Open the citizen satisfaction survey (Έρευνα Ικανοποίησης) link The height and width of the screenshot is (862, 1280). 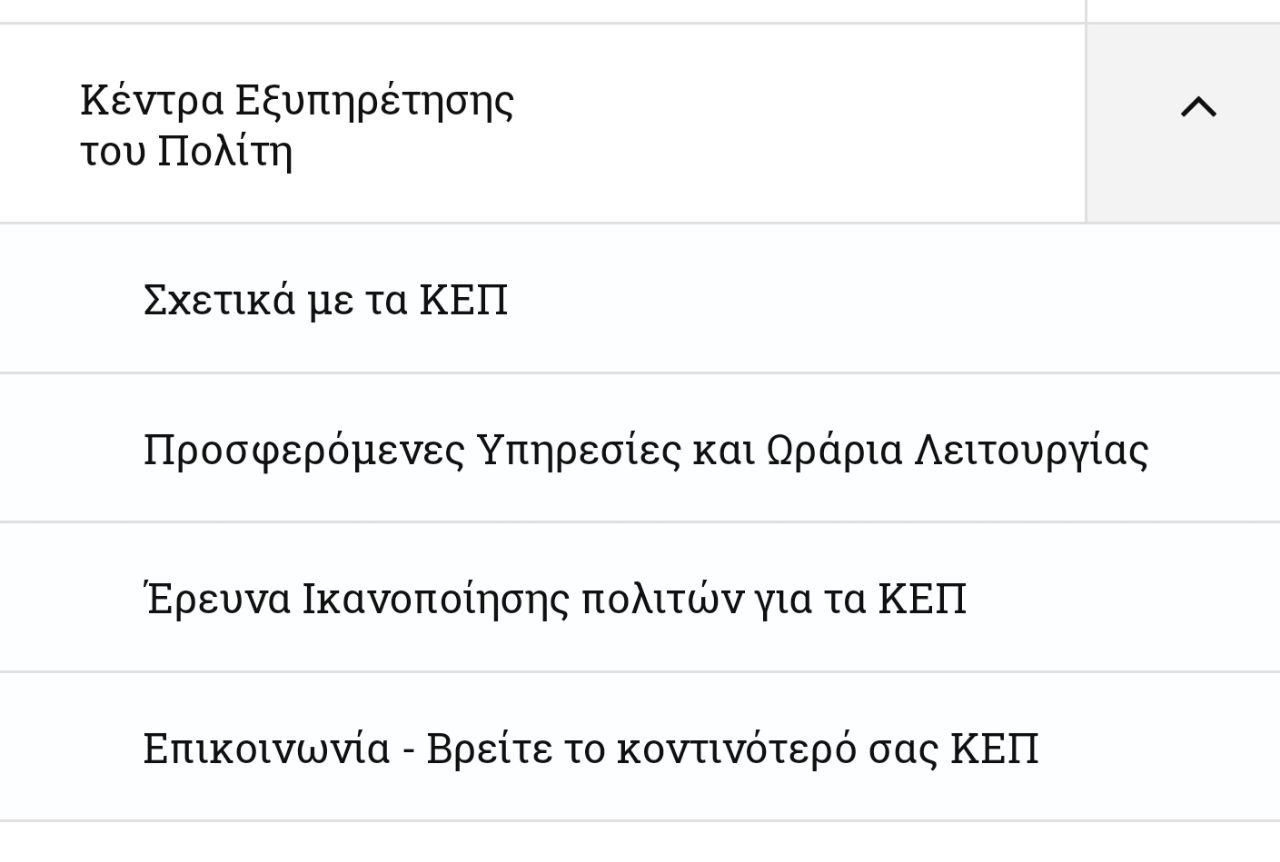click(554, 600)
